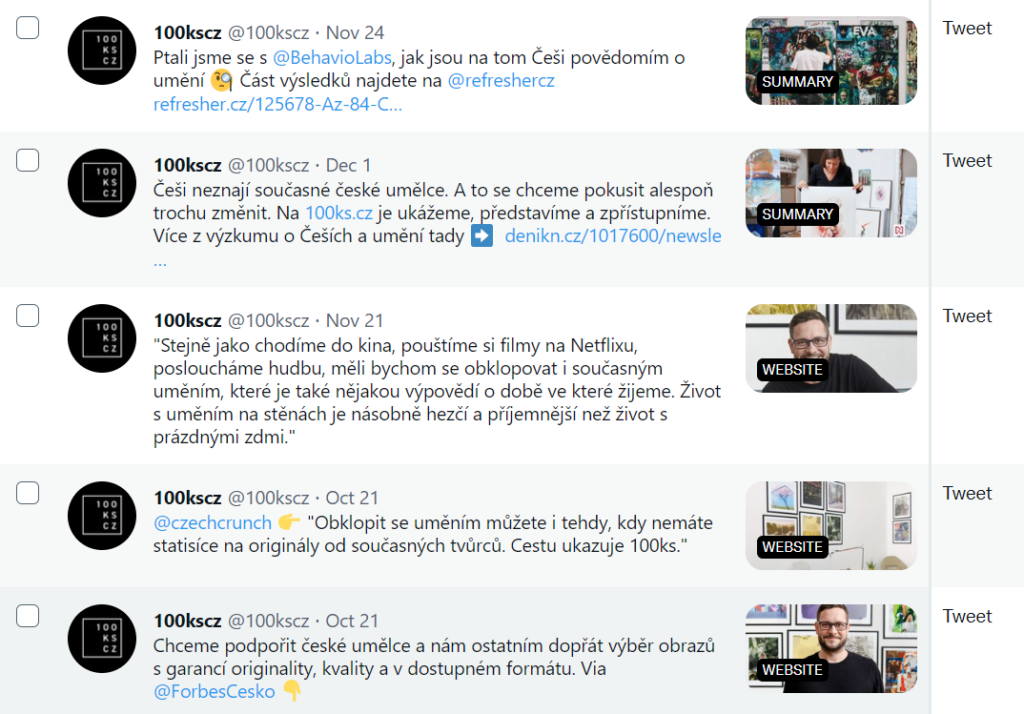This screenshot has width=1024, height=714.
Task: Click the 100kscz avatar on Nov 21 tweet
Action: pos(102,338)
